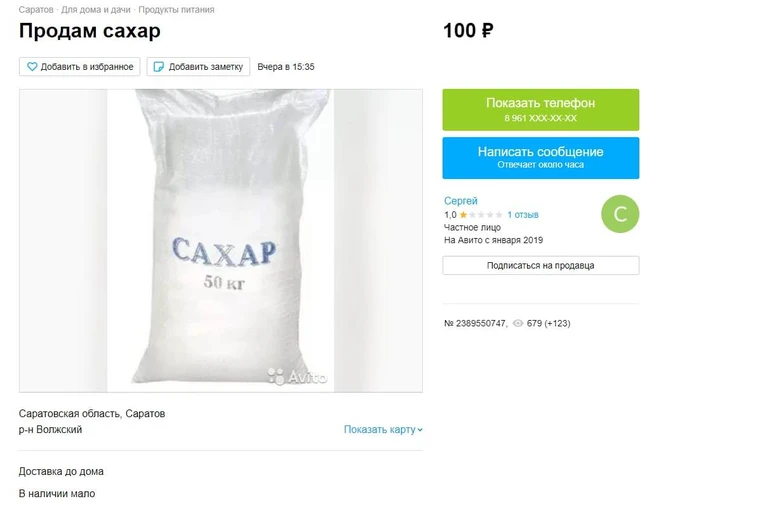Click the eye views icon near 679
The height and width of the screenshot is (513, 767).
click(x=518, y=323)
